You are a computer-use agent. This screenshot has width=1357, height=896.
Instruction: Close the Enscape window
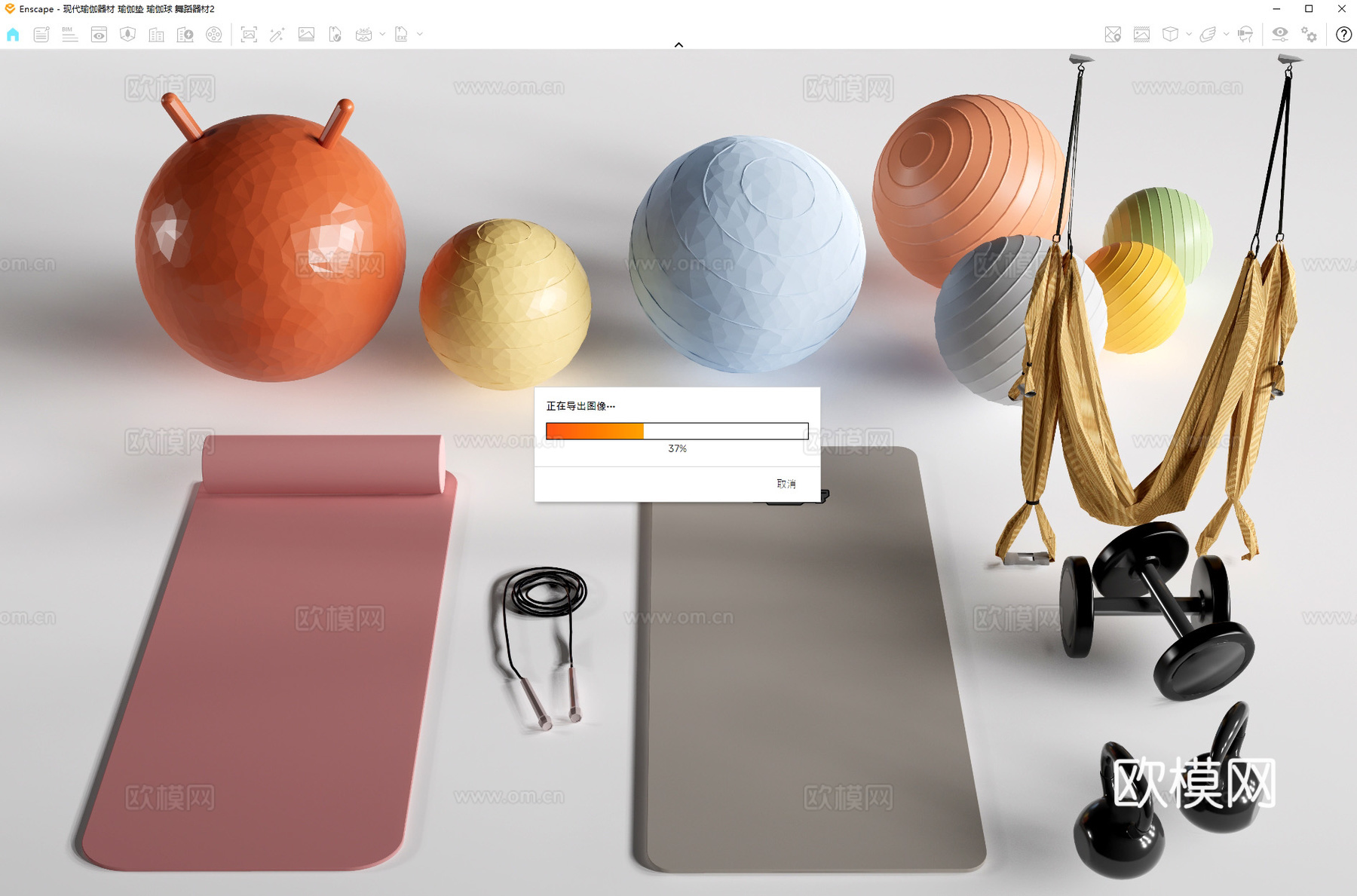(1341, 9)
